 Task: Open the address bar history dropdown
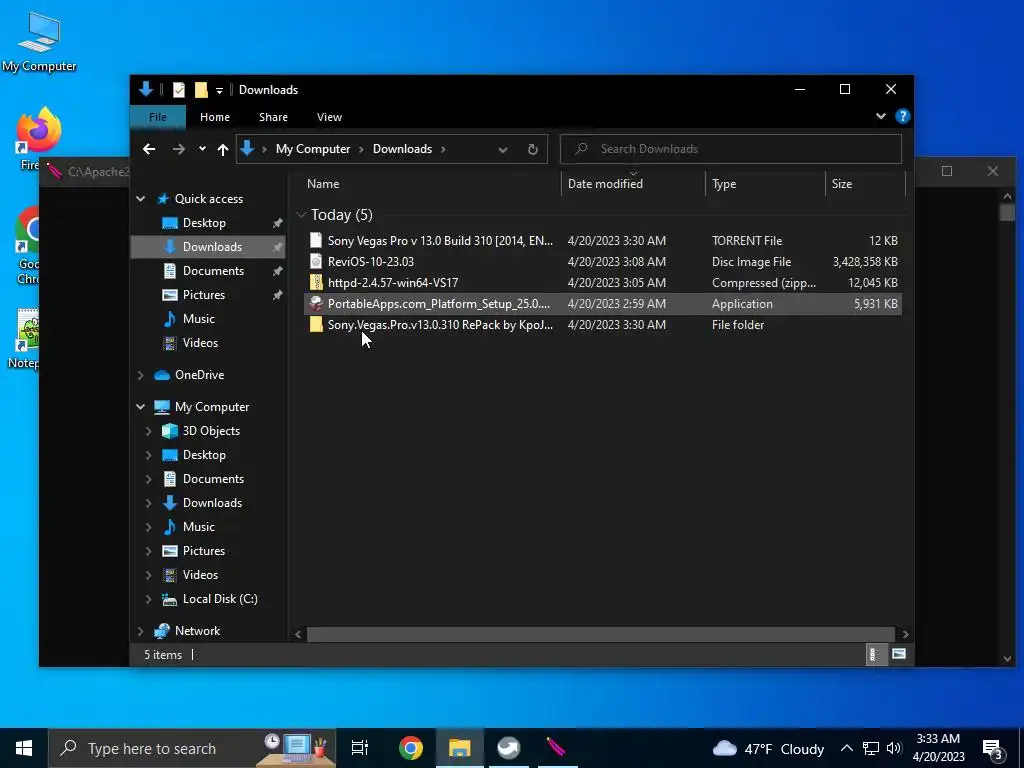coord(503,150)
